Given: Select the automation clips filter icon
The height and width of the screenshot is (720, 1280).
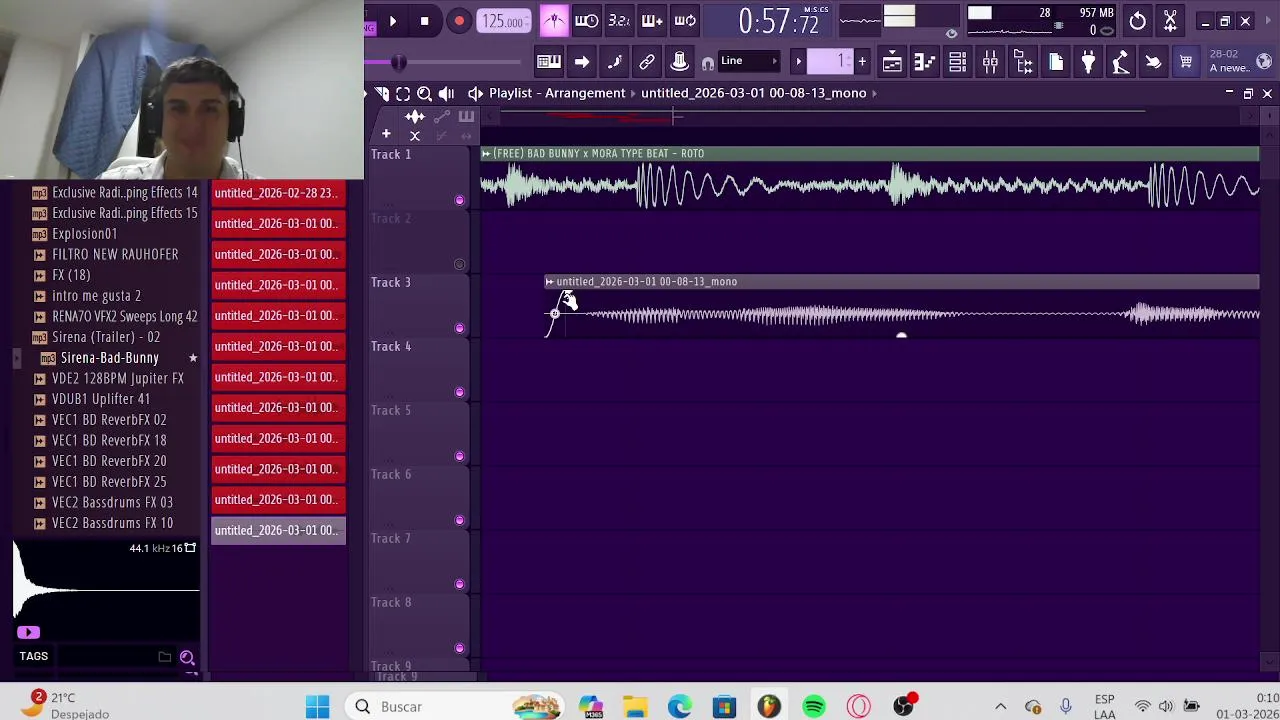Looking at the screenshot, I should [x=441, y=117].
